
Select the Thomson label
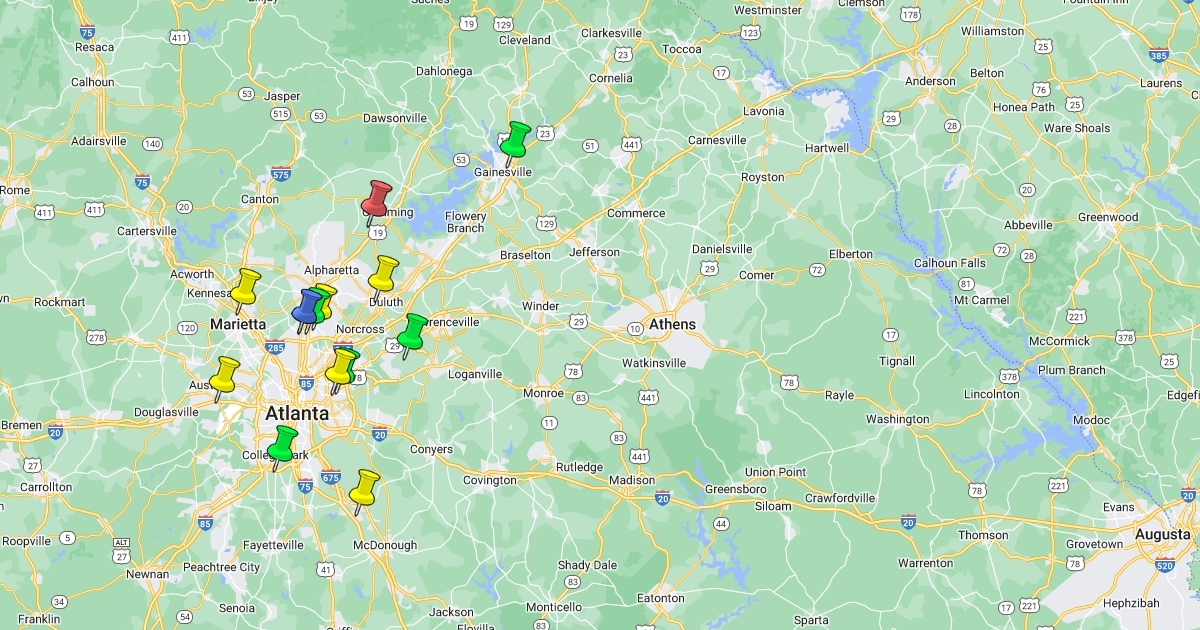(x=984, y=535)
